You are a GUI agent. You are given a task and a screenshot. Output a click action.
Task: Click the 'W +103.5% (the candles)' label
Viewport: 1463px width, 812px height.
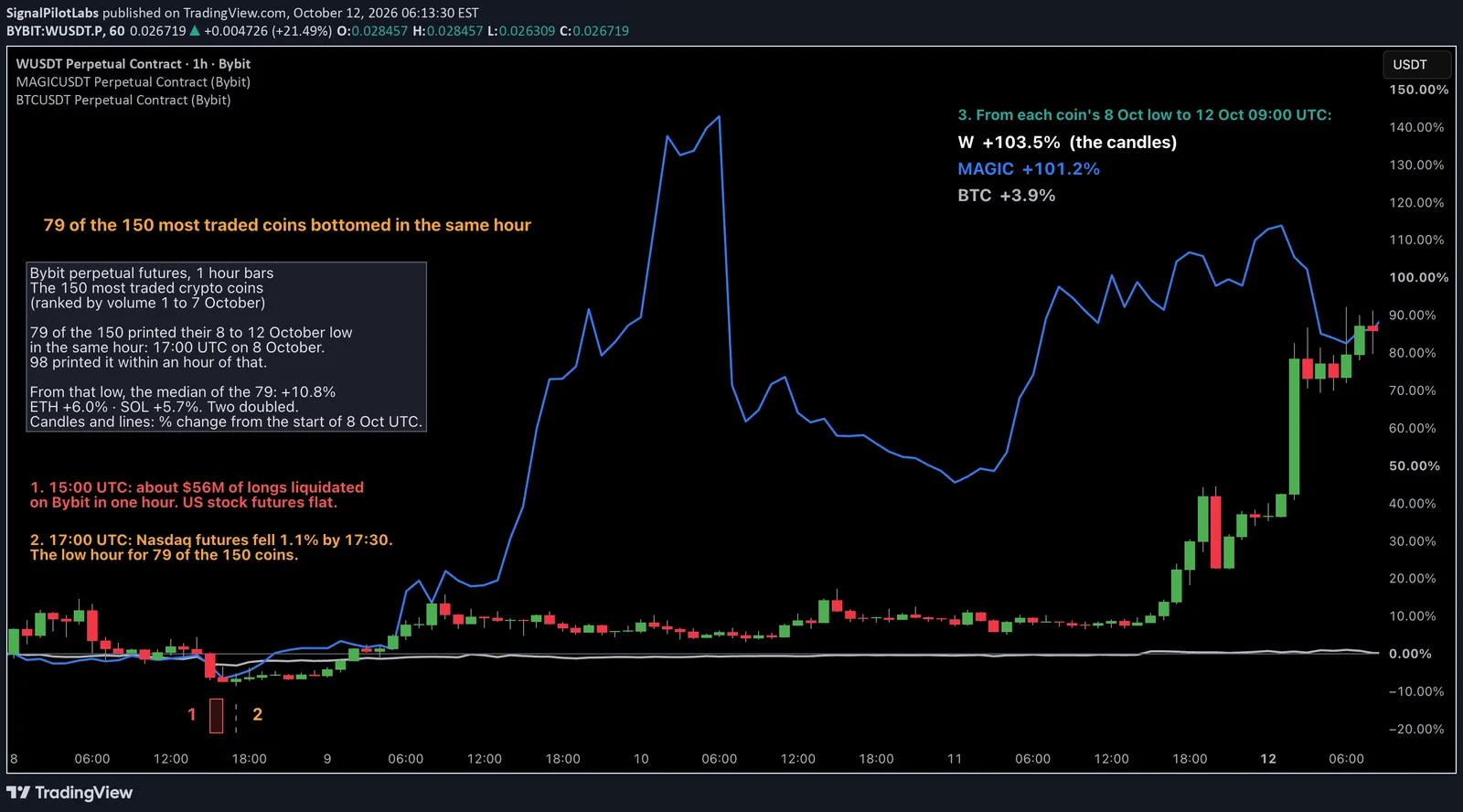coord(1067,142)
